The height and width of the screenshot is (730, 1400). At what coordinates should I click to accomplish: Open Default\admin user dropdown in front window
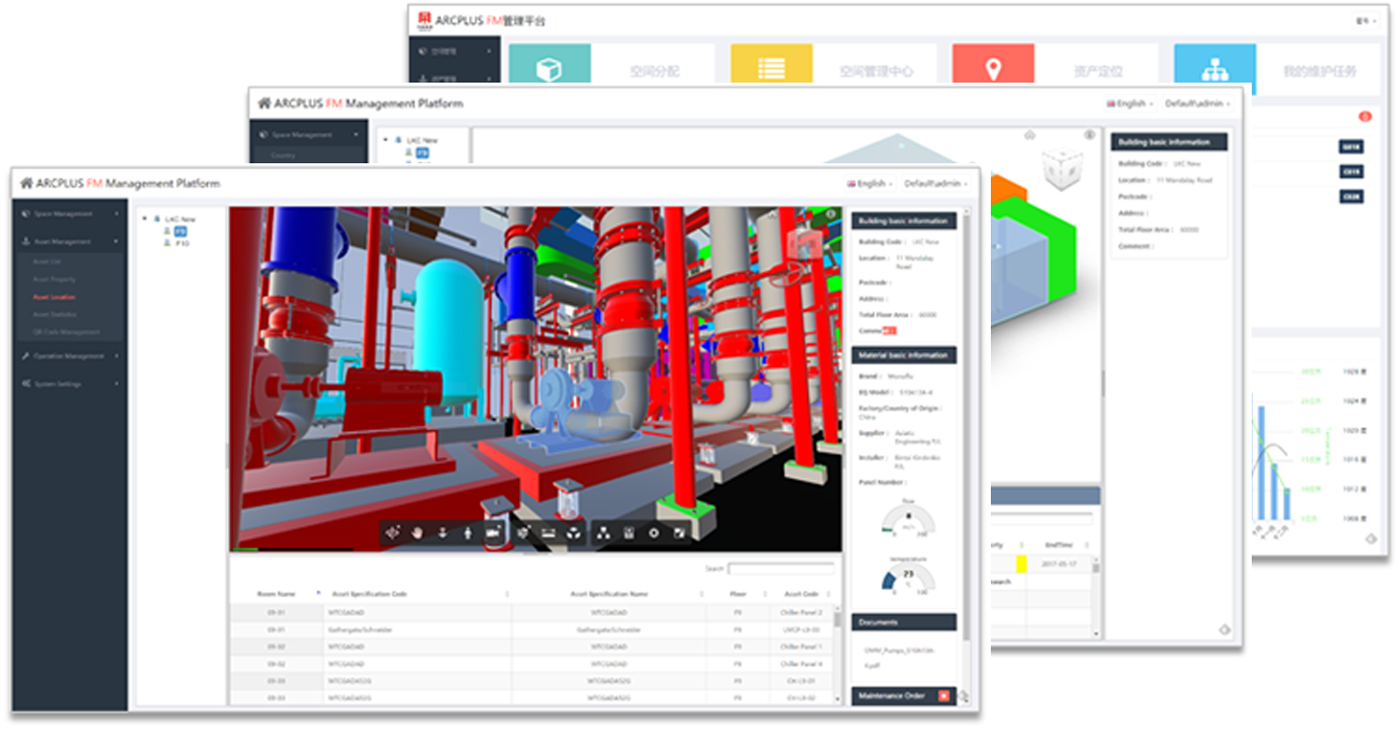[x=936, y=184]
